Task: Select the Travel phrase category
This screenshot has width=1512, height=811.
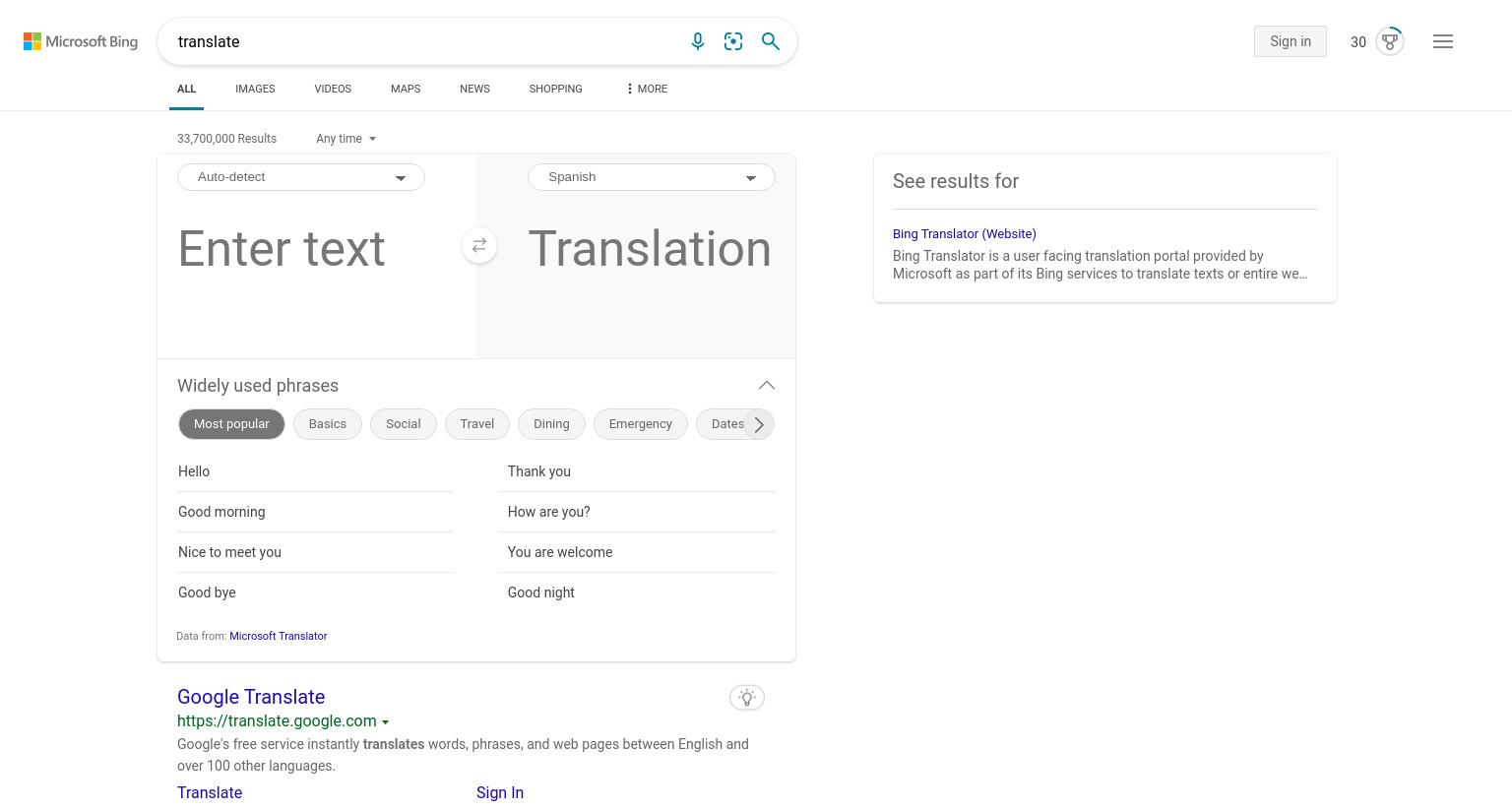Action: tap(477, 424)
